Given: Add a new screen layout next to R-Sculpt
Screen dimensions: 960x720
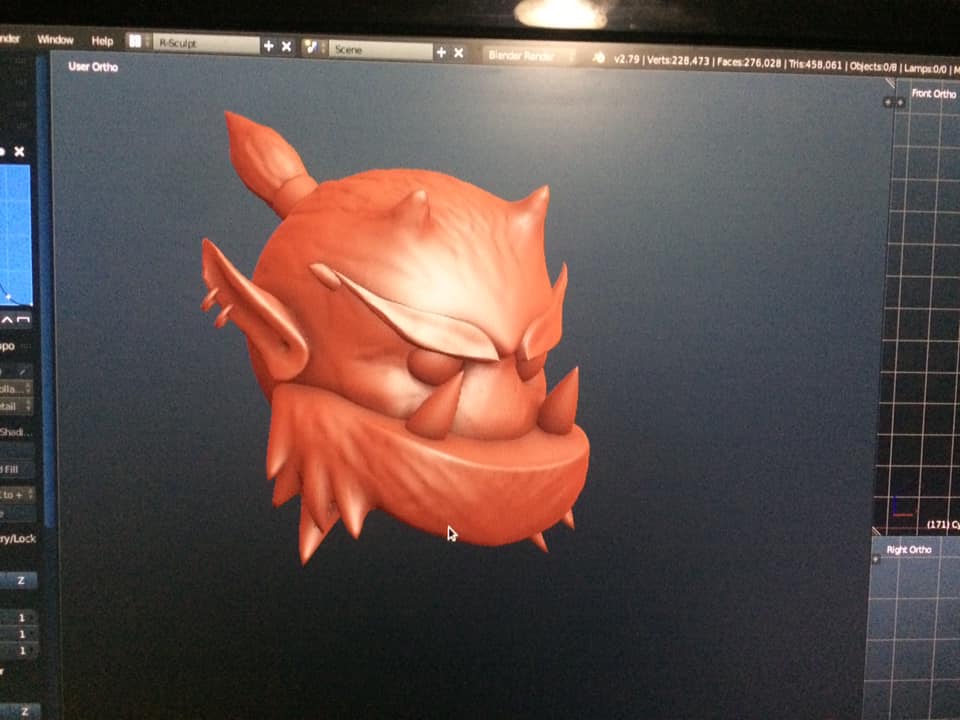Looking at the screenshot, I should pos(268,46).
